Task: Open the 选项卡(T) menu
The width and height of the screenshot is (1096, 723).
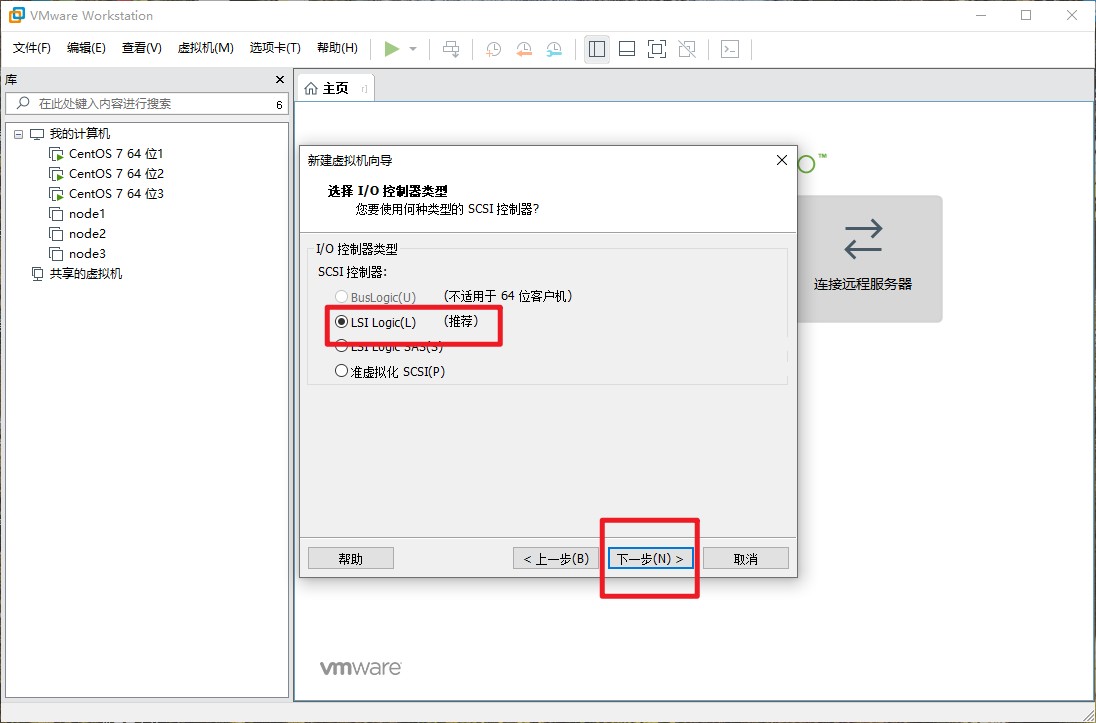Action: [275, 48]
